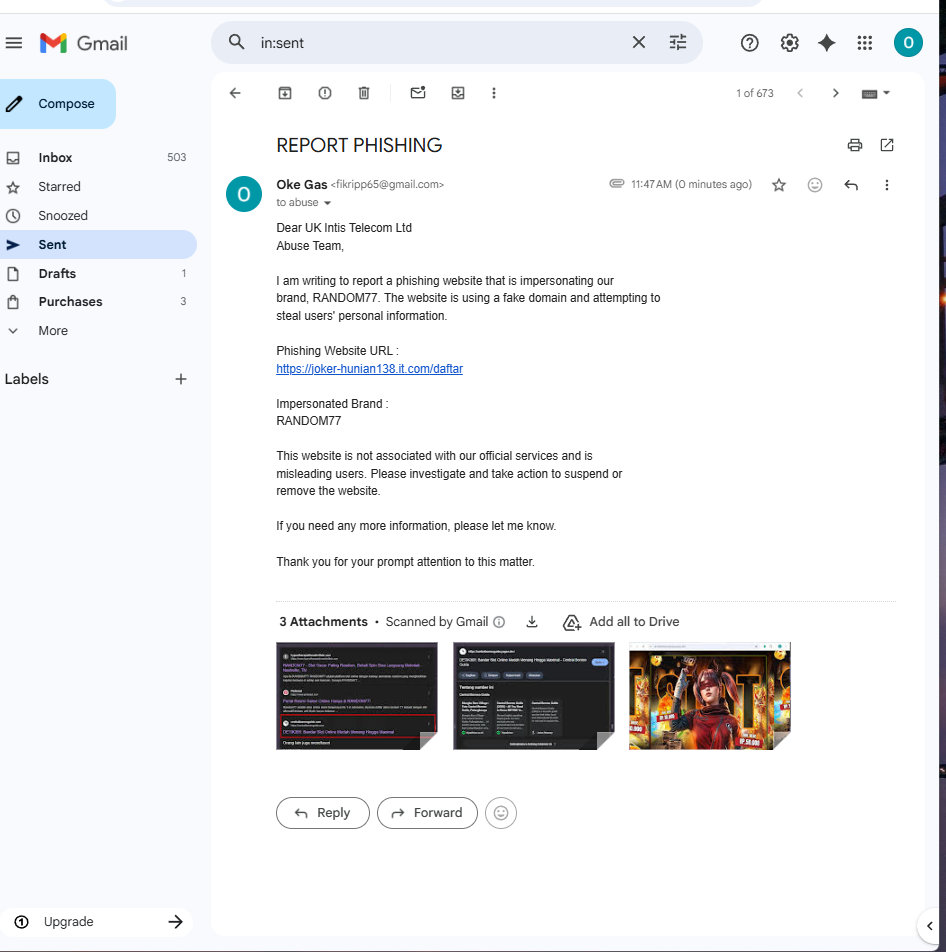Open second attachment dark page screenshot
Screen dimensions: 946x952
(533, 696)
